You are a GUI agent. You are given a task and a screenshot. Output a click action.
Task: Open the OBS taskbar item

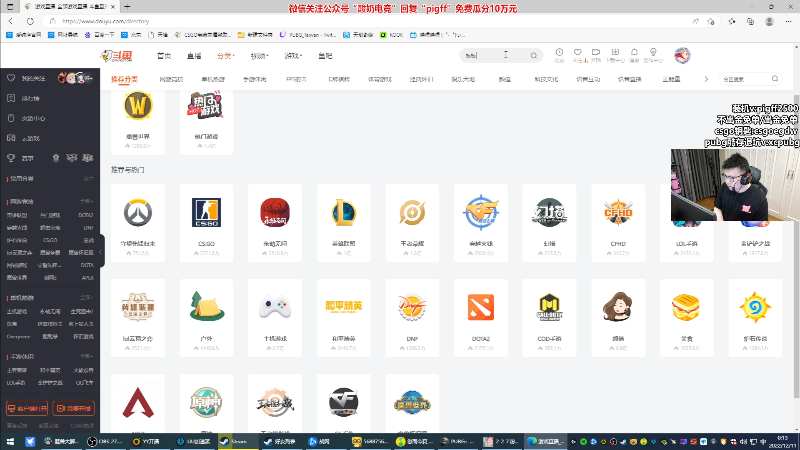click(x=105, y=441)
